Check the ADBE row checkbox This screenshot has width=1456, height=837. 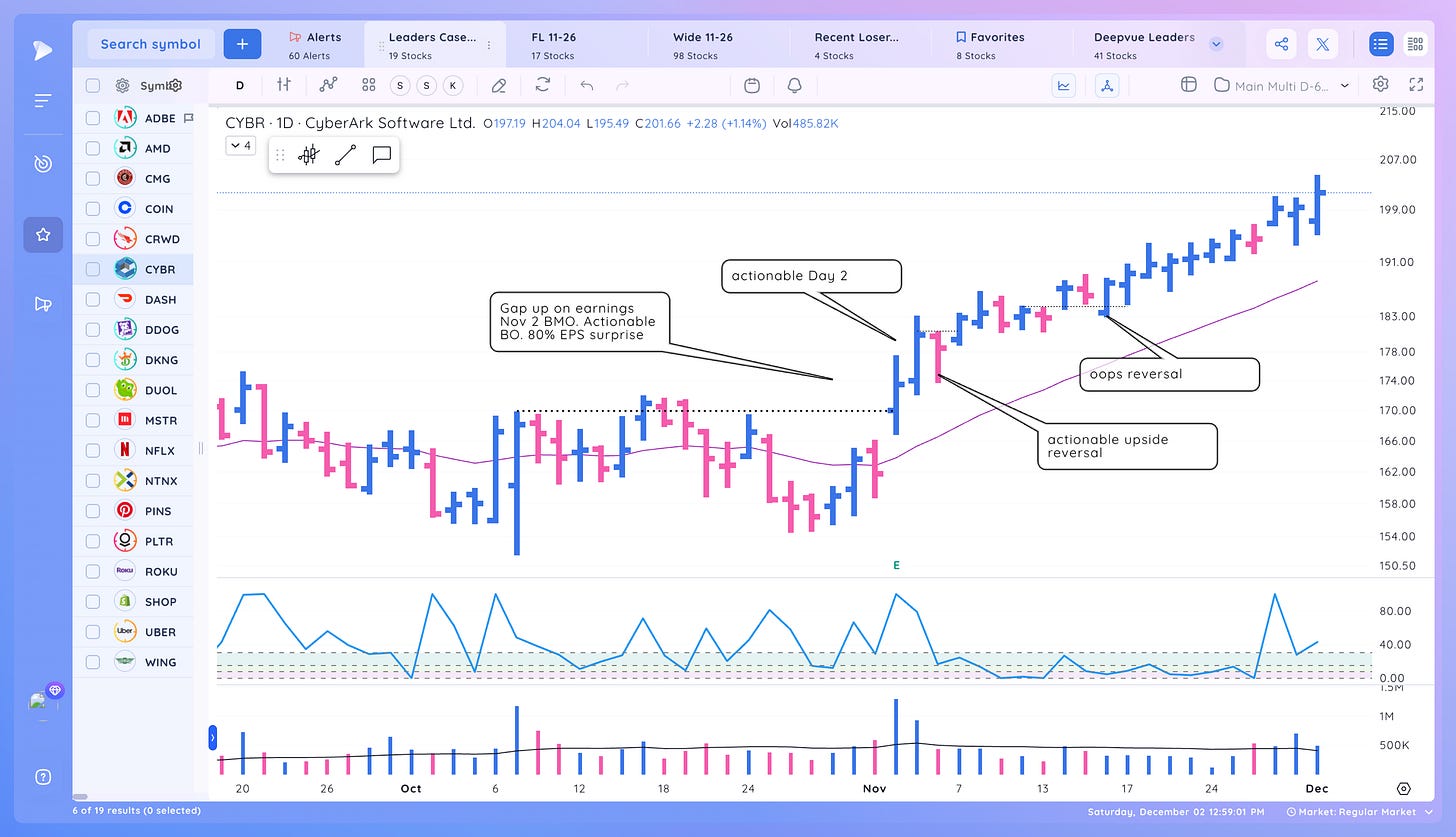point(93,118)
